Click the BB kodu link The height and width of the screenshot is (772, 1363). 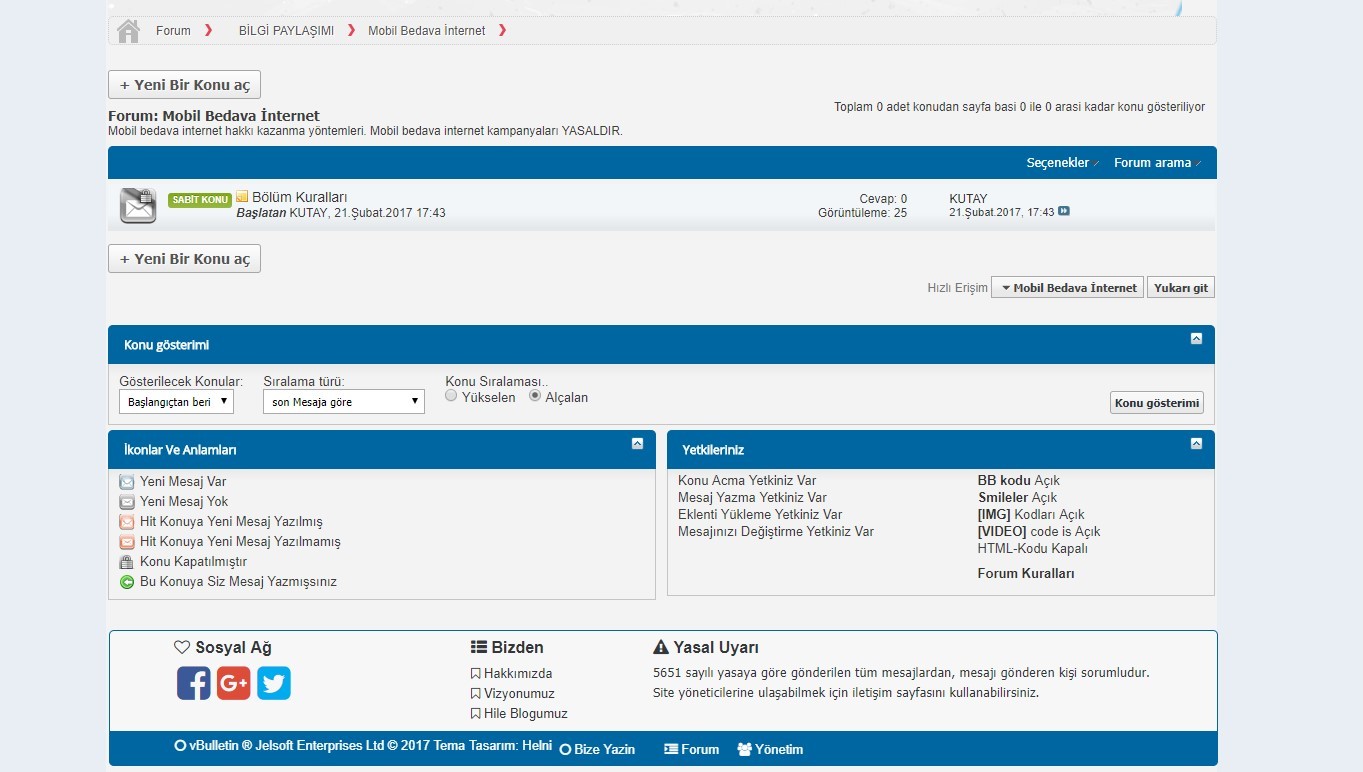(1004, 481)
